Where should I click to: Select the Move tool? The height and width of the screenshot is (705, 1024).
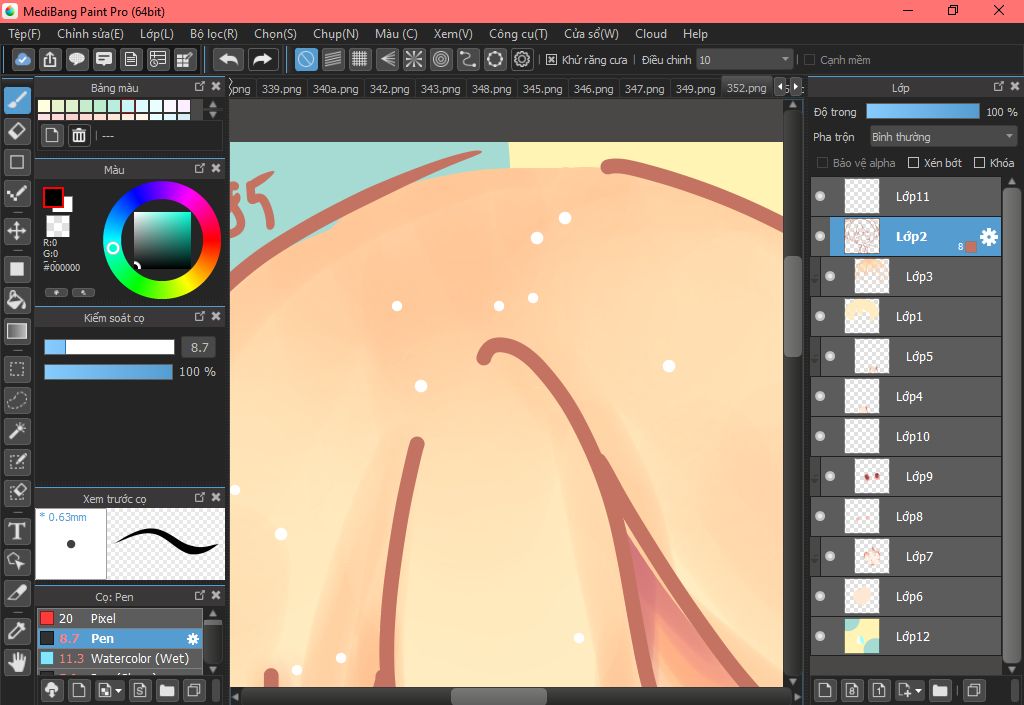[17, 230]
